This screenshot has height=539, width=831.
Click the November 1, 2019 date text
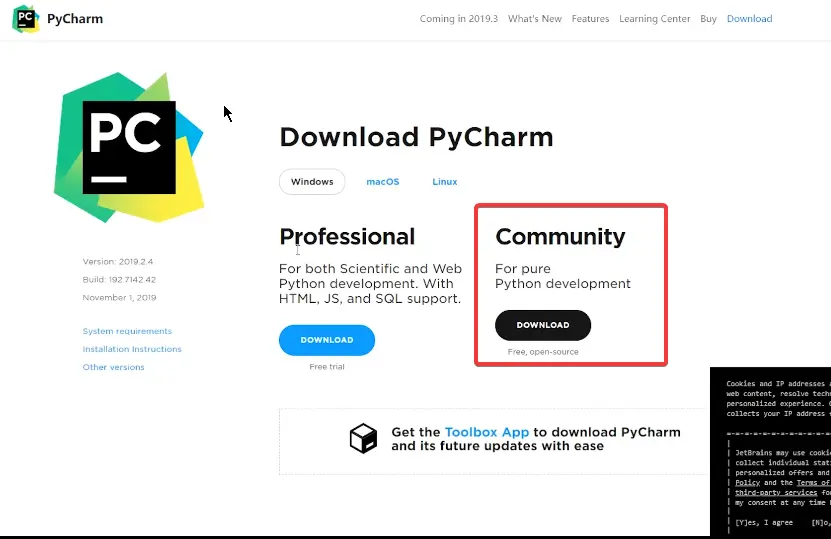tap(119, 298)
